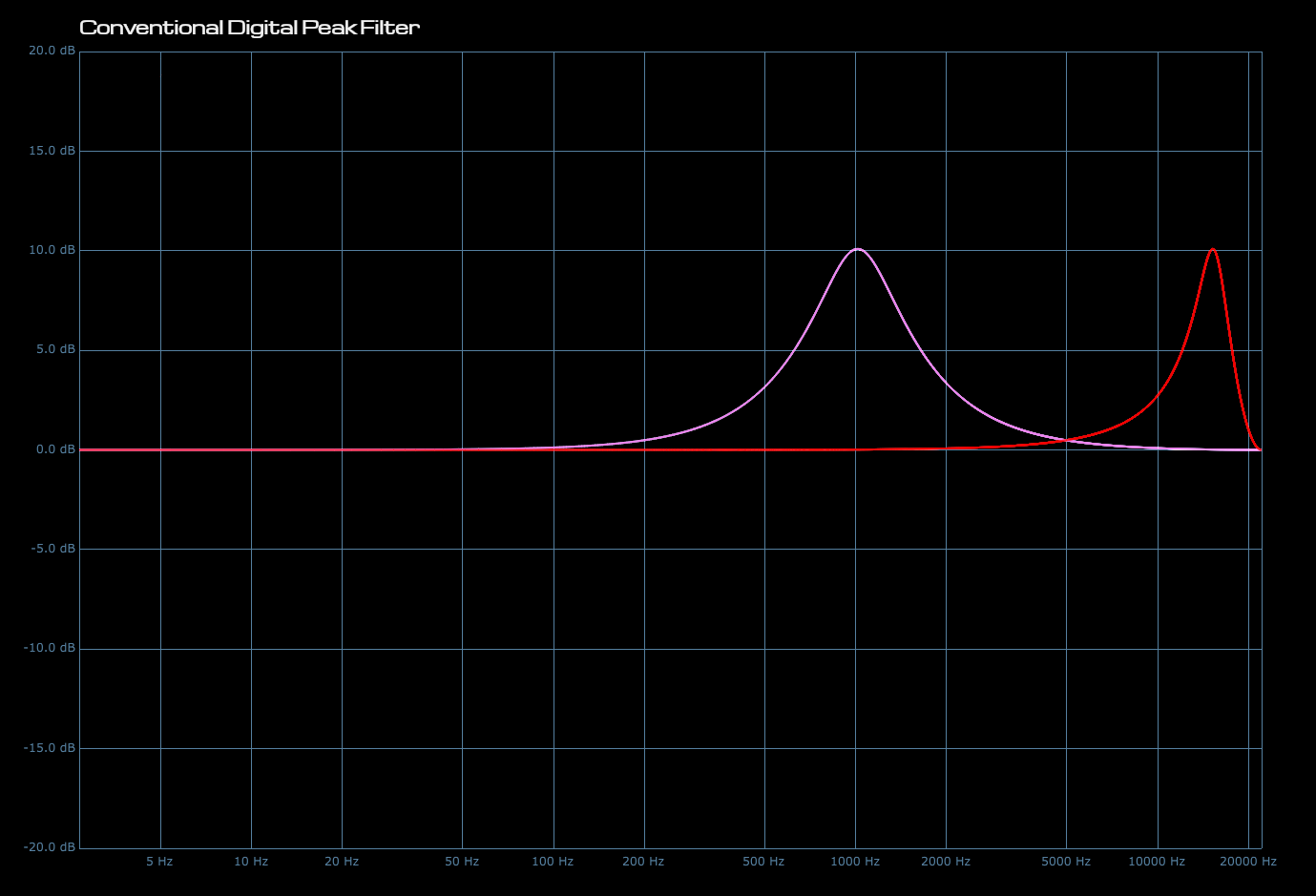Click the pink filter curve's peak near 1000 Hz

pyautogui.click(x=856, y=248)
